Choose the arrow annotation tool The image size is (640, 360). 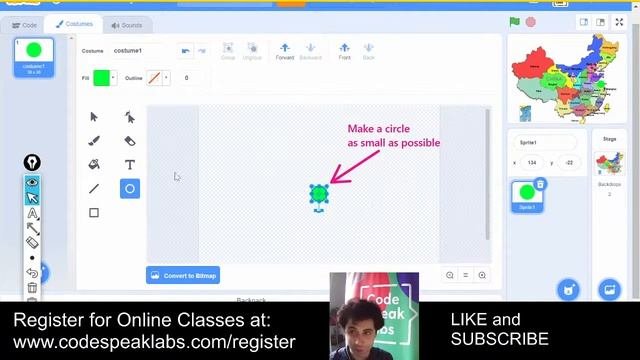(x=32, y=228)
